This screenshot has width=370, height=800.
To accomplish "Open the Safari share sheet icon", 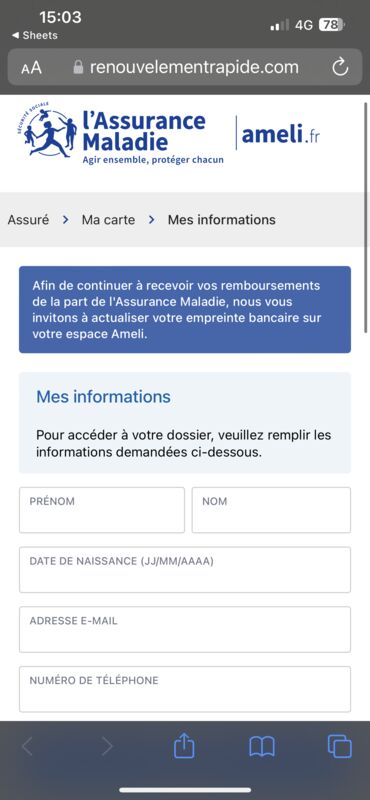I will [x=184, y=747].
